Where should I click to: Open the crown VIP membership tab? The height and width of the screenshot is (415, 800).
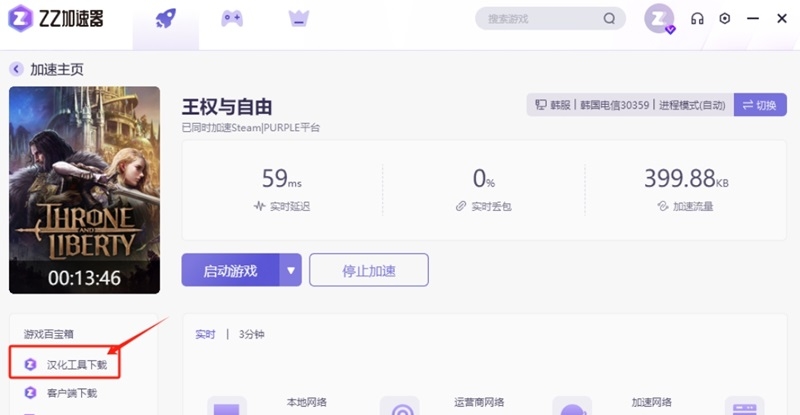tap(298, 19)
